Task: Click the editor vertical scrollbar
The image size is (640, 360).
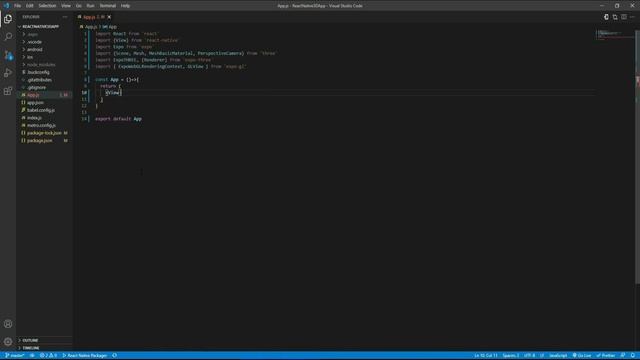Action: (638, 157)
